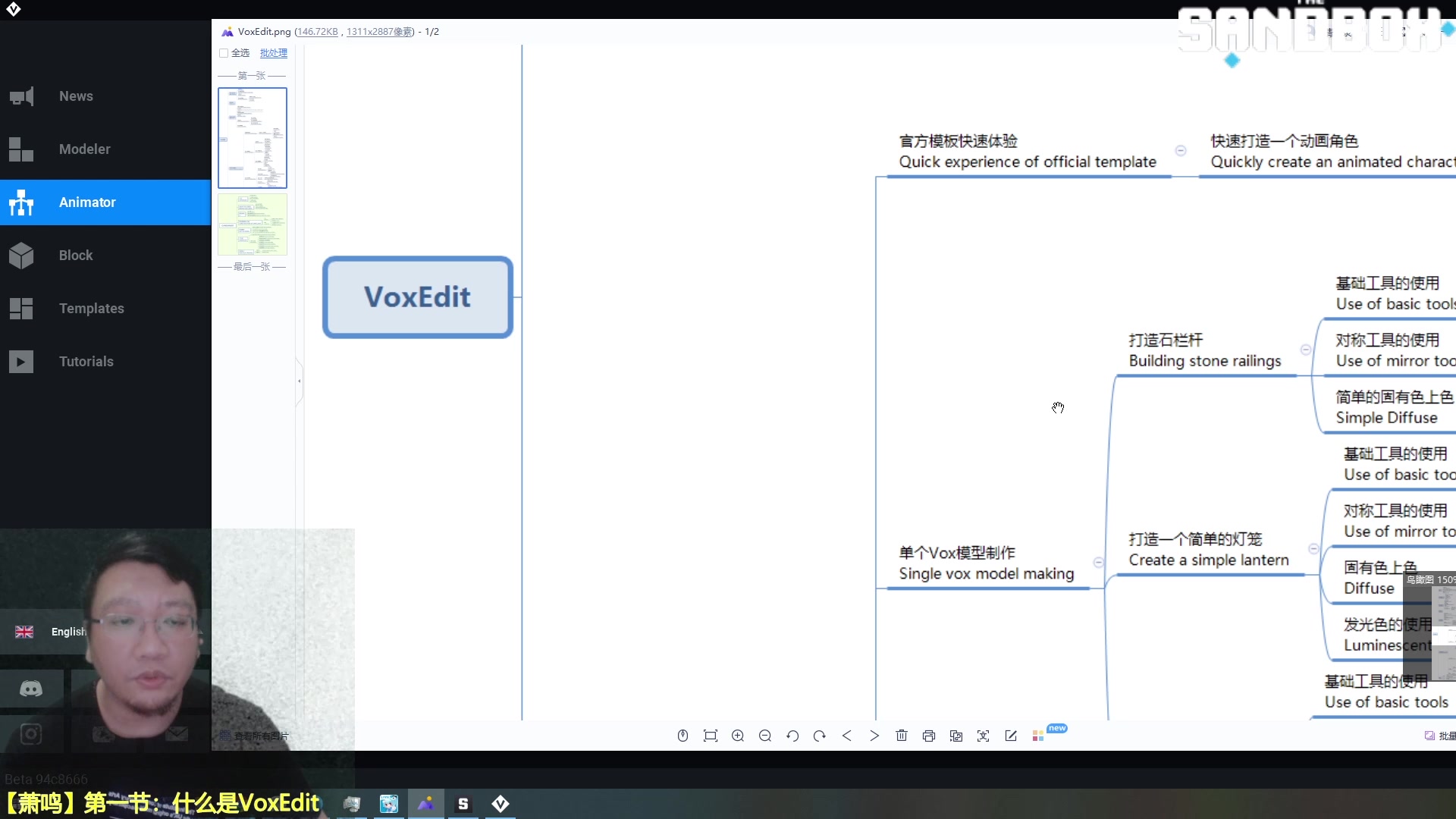Open Tutorials from the left sidebar
1456x819 pixels.
[86, 361]
